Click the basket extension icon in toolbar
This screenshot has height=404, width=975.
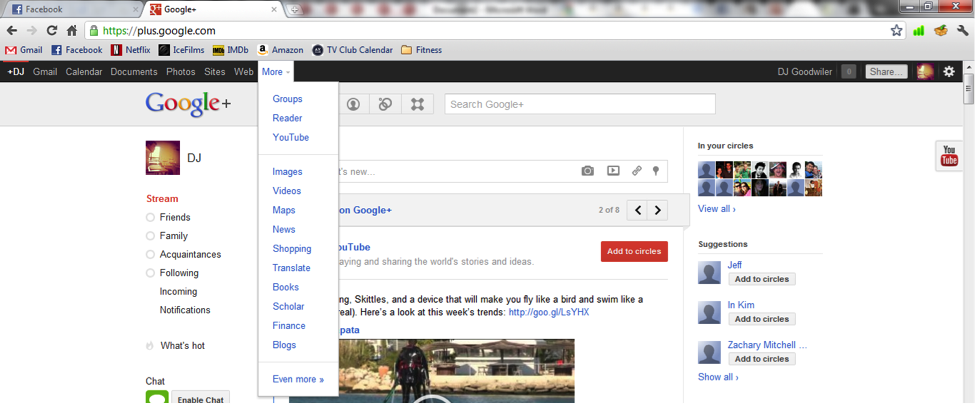pos(941,30)
